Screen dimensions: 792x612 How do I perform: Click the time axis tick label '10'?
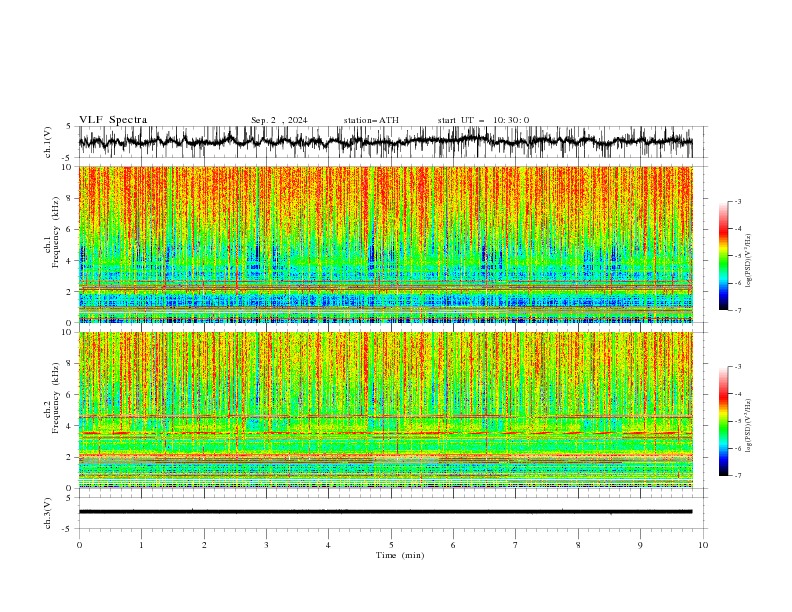pos(703,545)
